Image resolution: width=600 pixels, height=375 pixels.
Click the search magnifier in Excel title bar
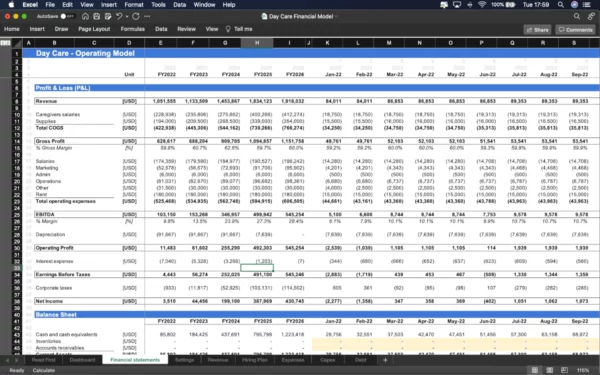click(x=577, y=16)
